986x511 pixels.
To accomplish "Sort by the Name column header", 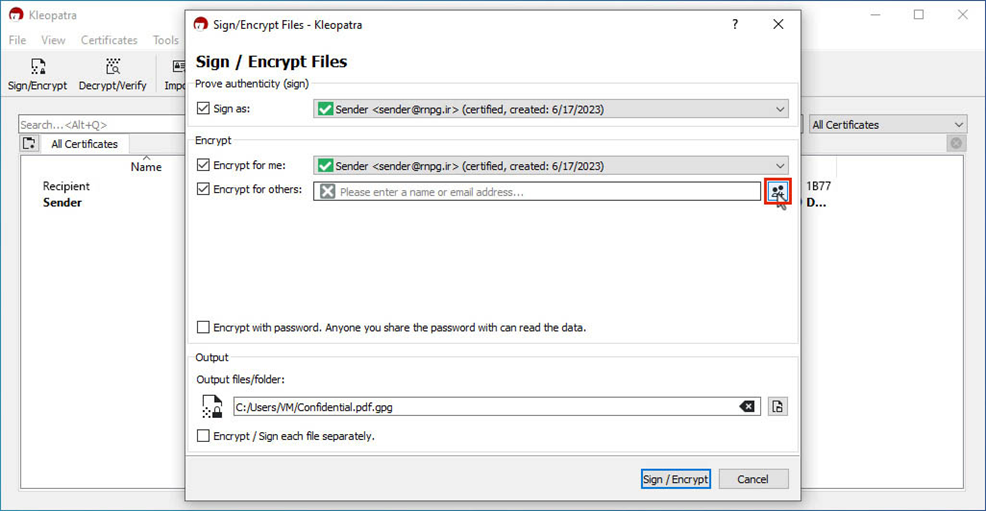I will (x=146, y=167).
